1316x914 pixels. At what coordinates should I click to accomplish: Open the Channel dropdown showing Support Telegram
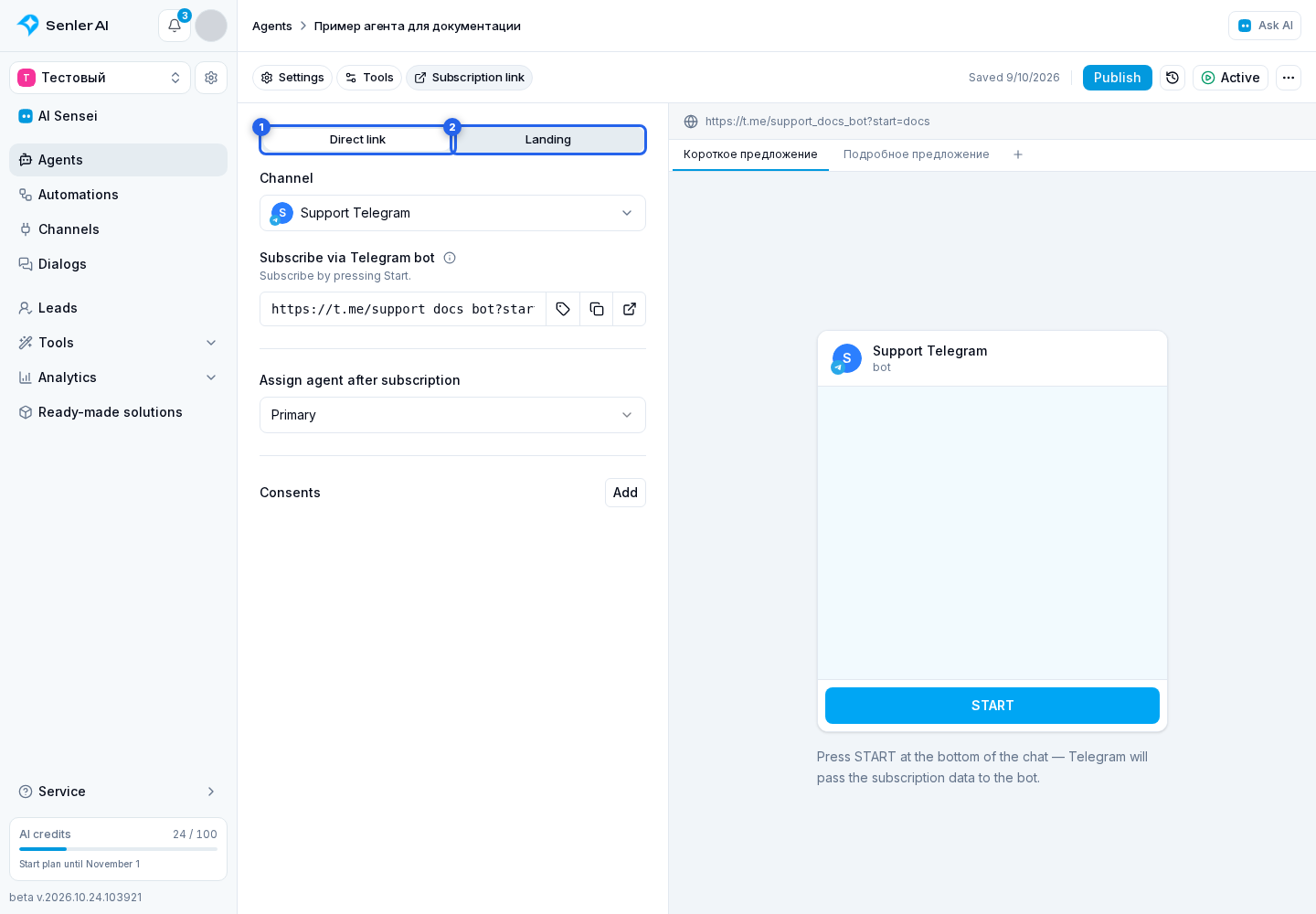pos(452,213)
